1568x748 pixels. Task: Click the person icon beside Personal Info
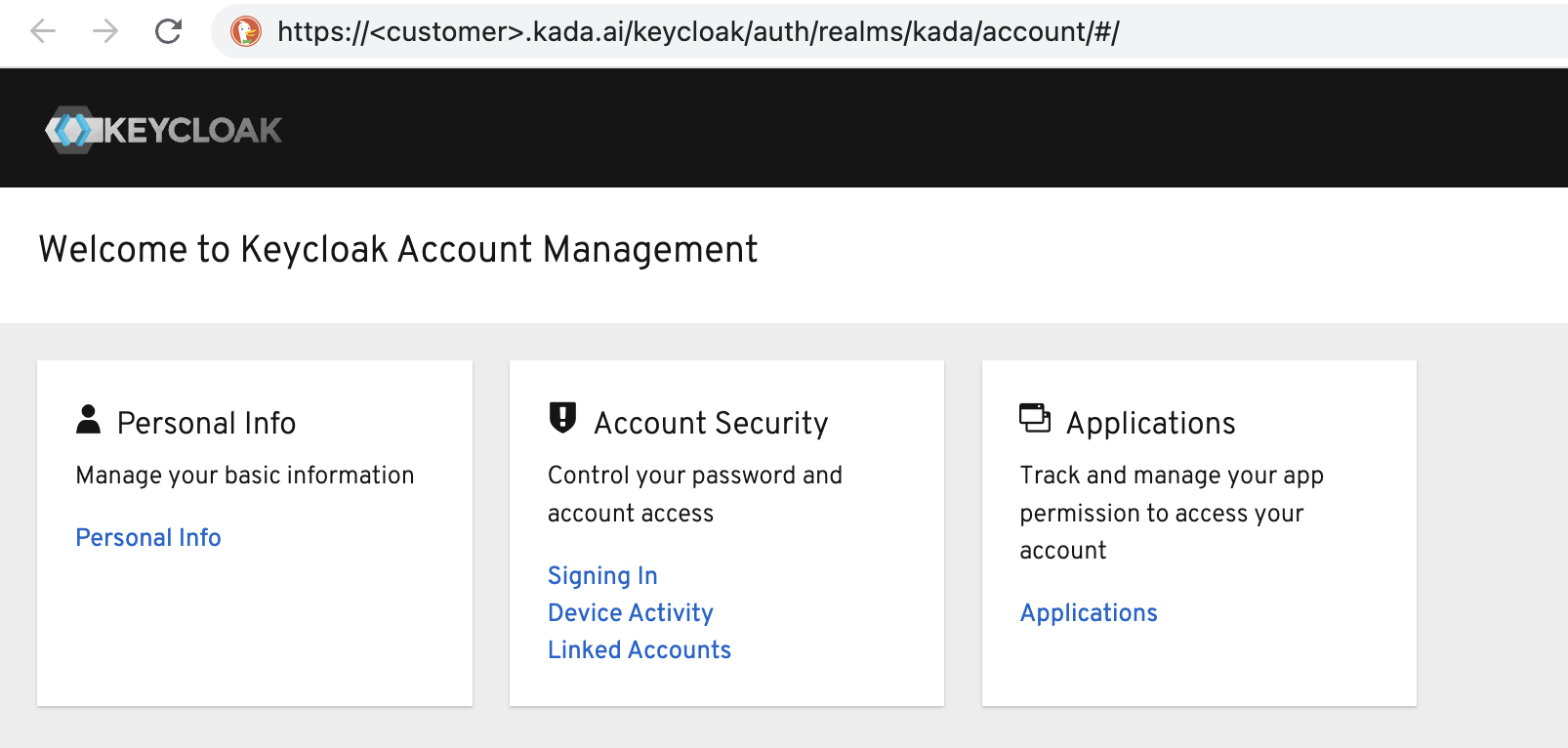tap(88, 420)
